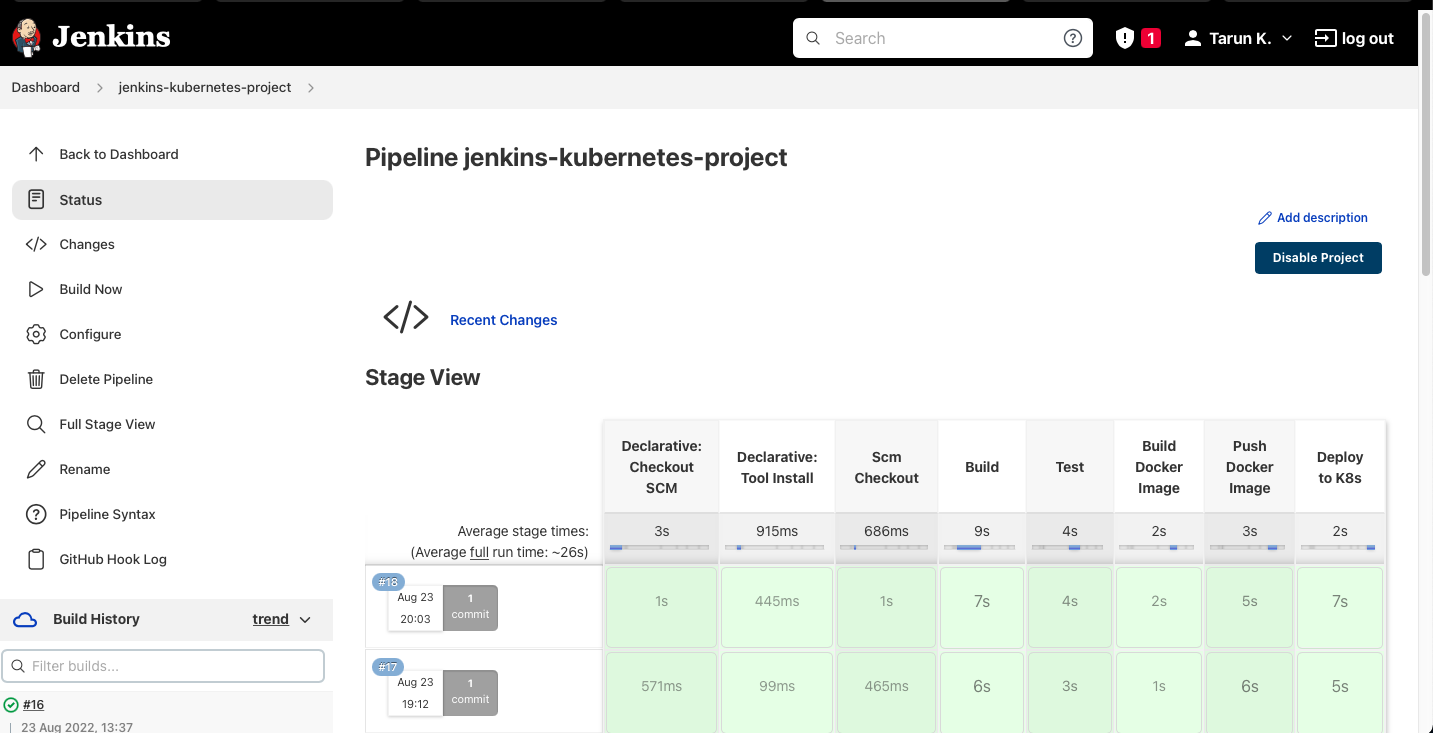
Task: Click the Build History cloud icon
Action: point(25,619)
